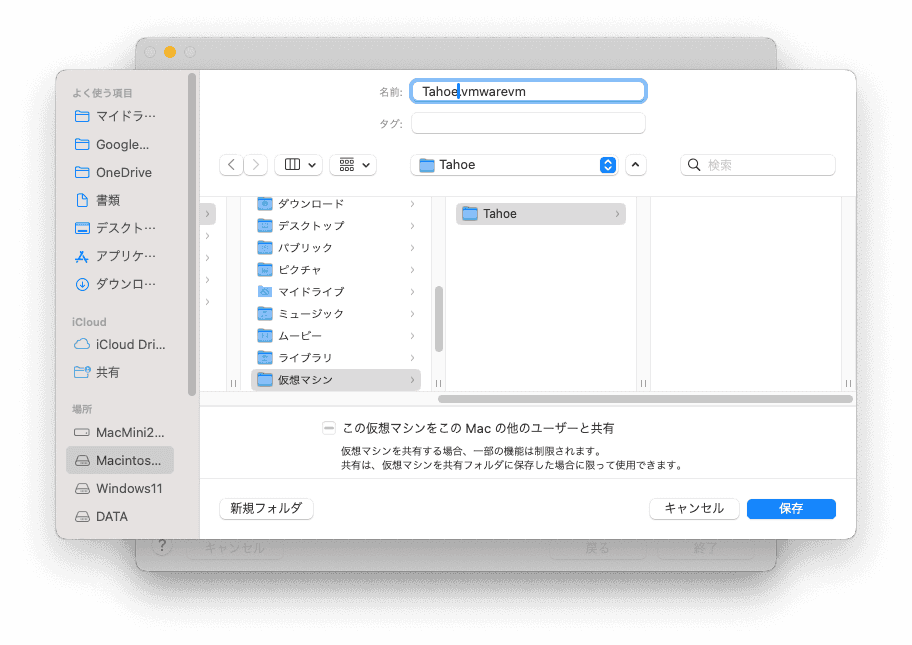Open the 共有 shared folder in sidebar

(107, 372)
